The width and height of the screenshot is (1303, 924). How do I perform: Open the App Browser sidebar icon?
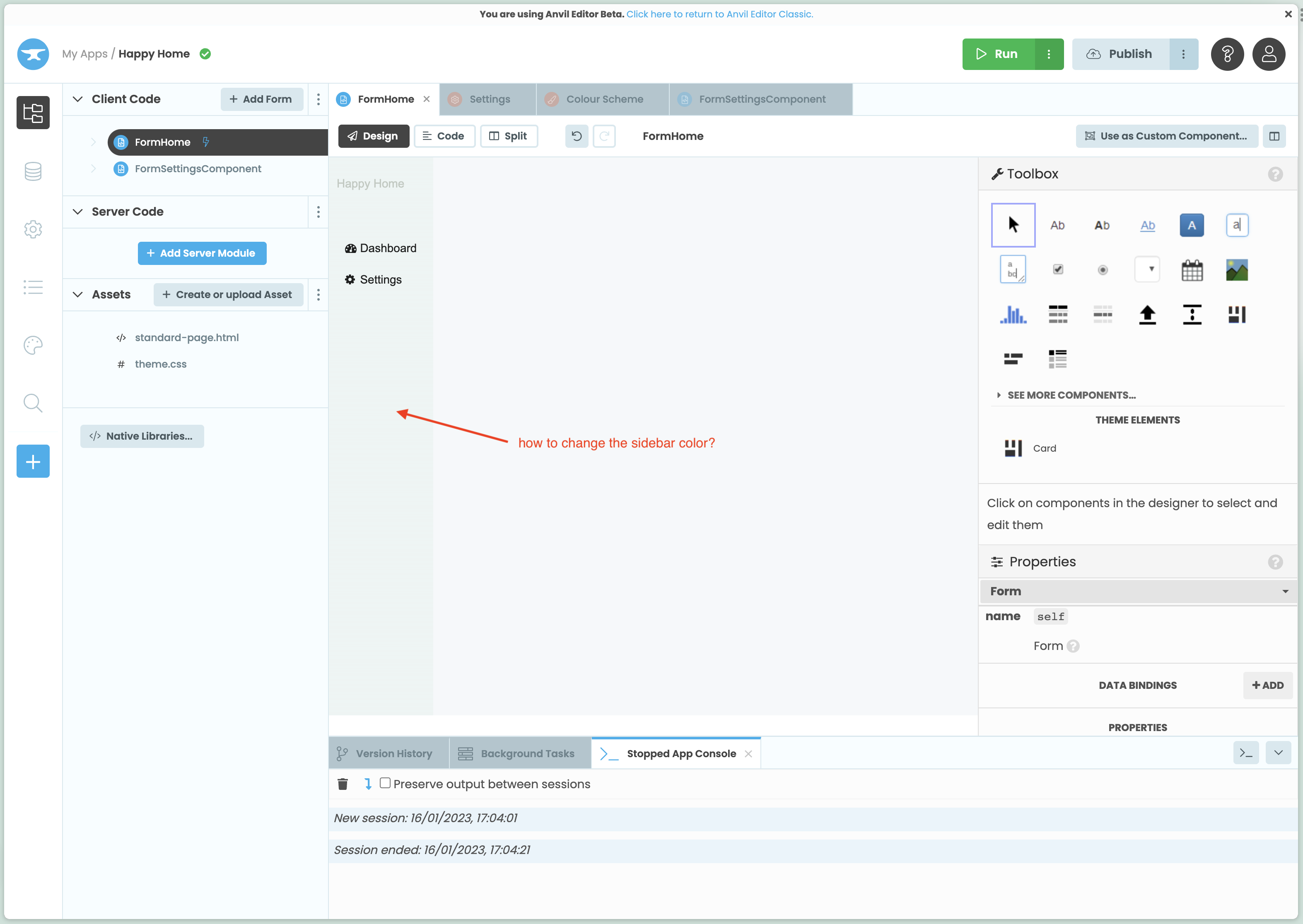pyautogui.click(x=33, y=113)
